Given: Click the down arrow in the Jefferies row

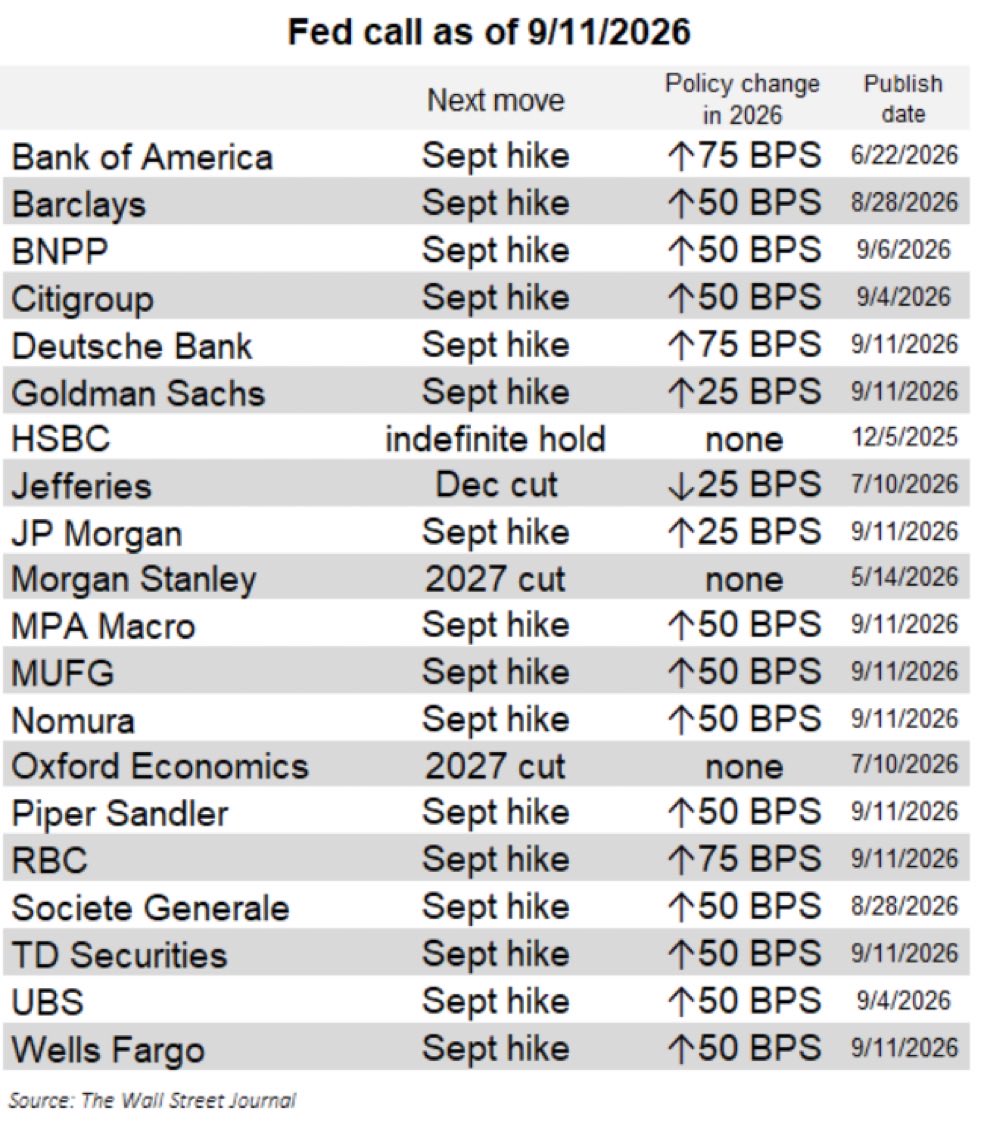Looking at the screenshot, I should 680,485.
